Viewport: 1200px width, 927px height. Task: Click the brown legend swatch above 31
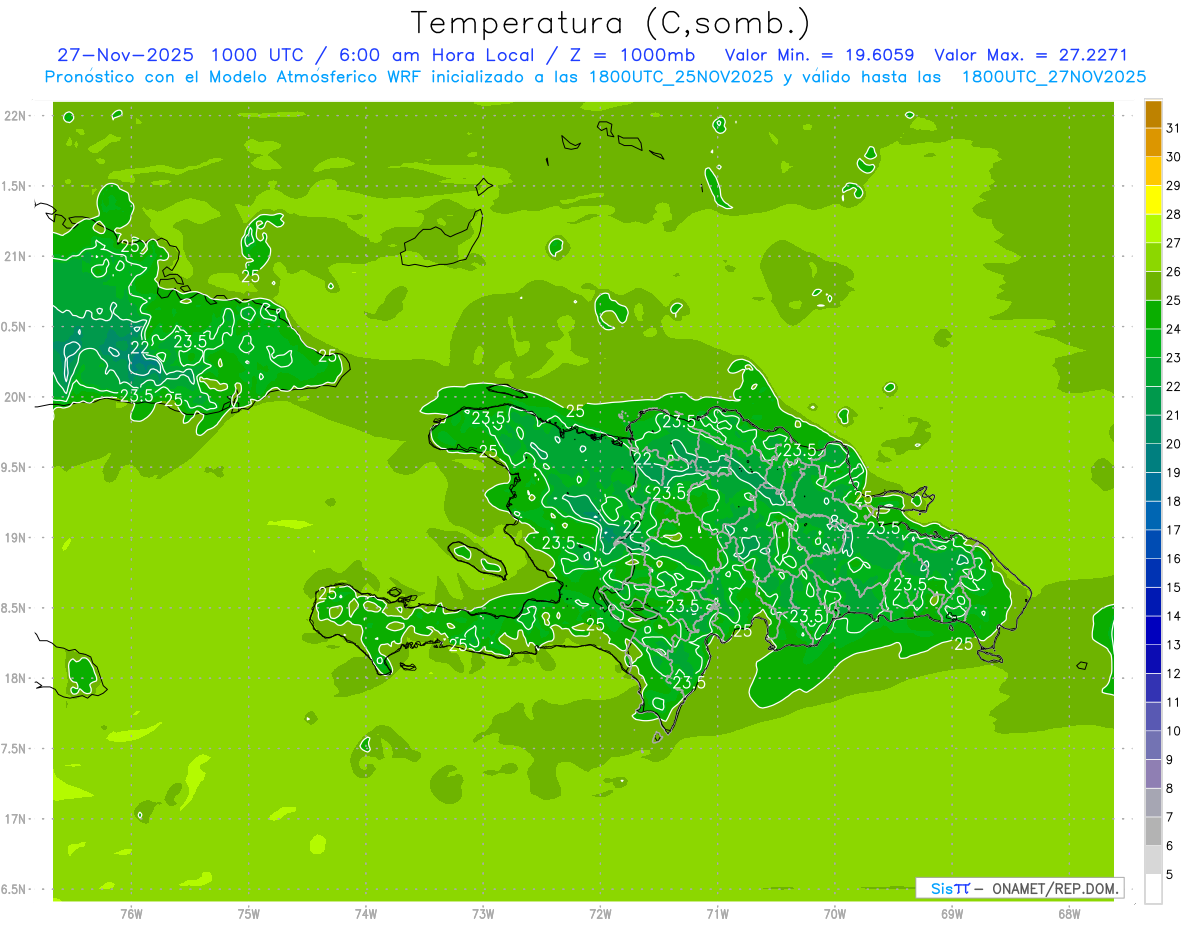[1153, 114]
